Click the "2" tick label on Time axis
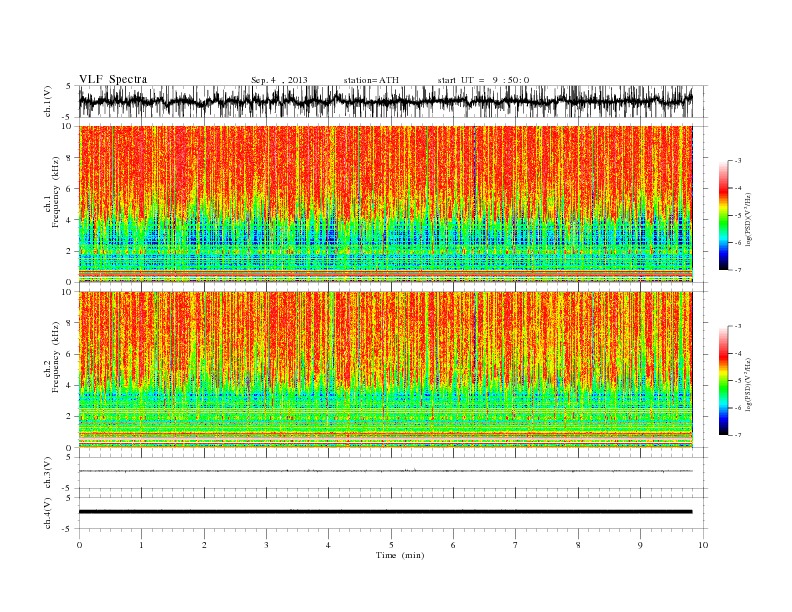The width and height of the screenshot is (792, 612). click(x=204, y=545)
